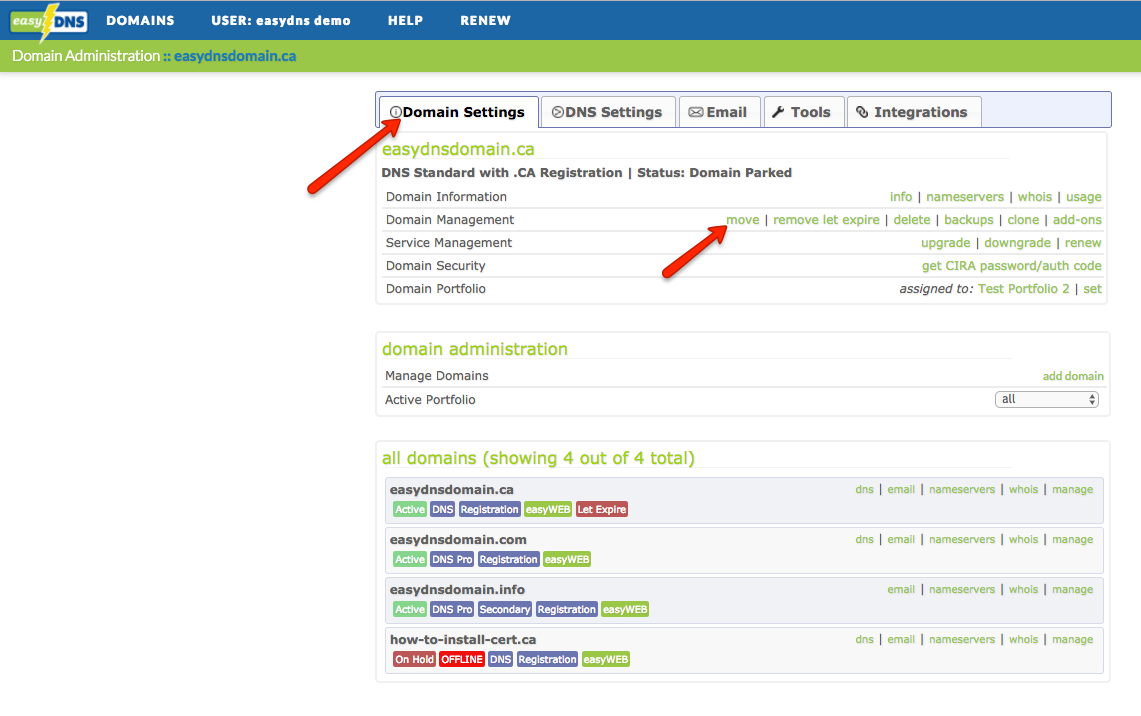Click the usage link
The width and height of the screenshot is (1141, 716).
(1084, 197)
